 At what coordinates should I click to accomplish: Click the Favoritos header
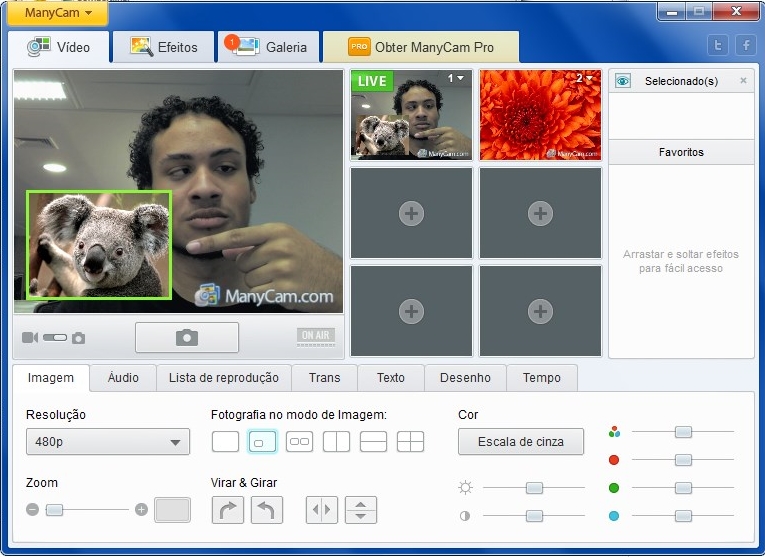tap(681, 152)
